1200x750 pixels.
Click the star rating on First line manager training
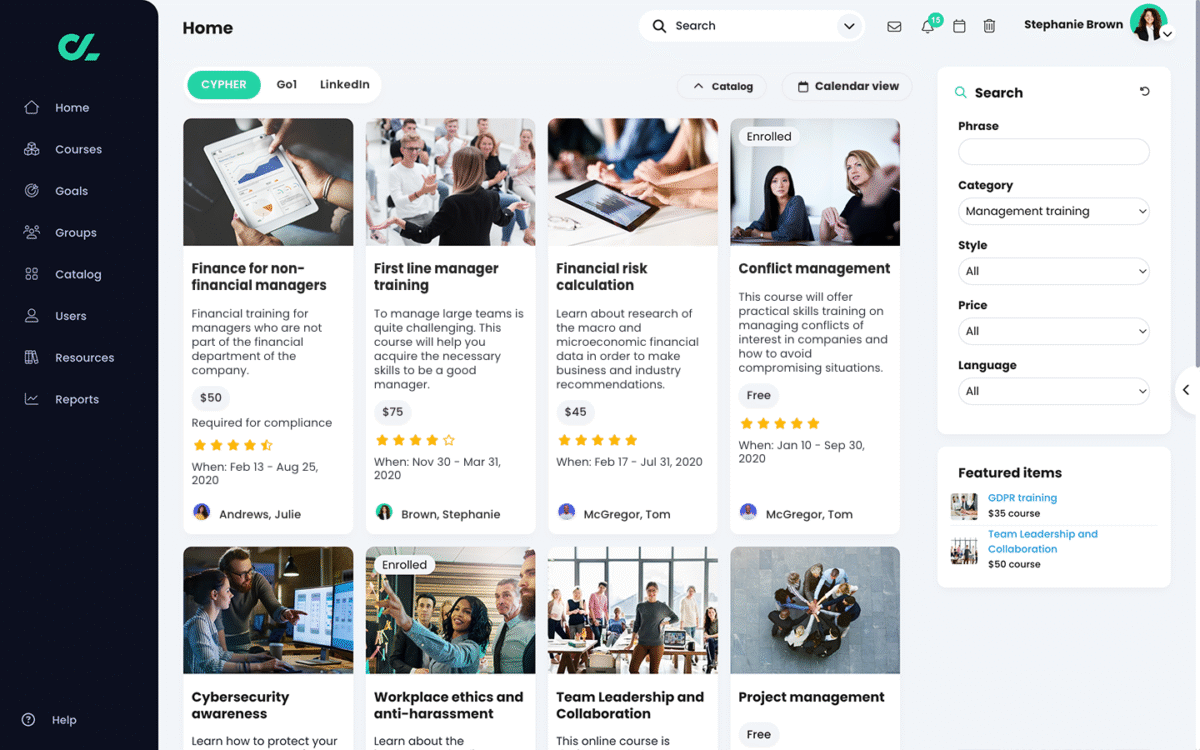tap(415, 440)
